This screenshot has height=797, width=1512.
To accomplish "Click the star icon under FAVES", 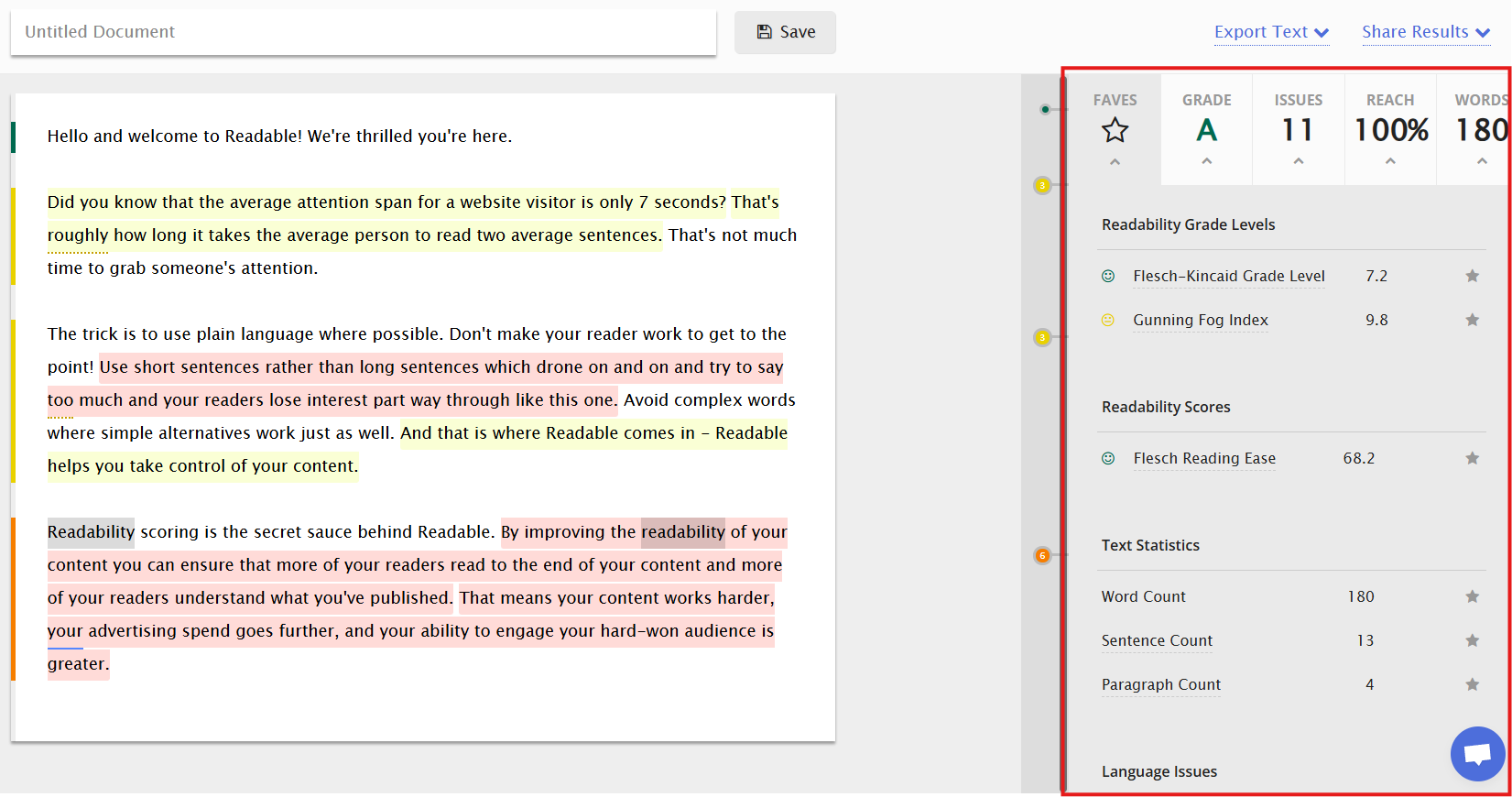I will click(1115, 130).
